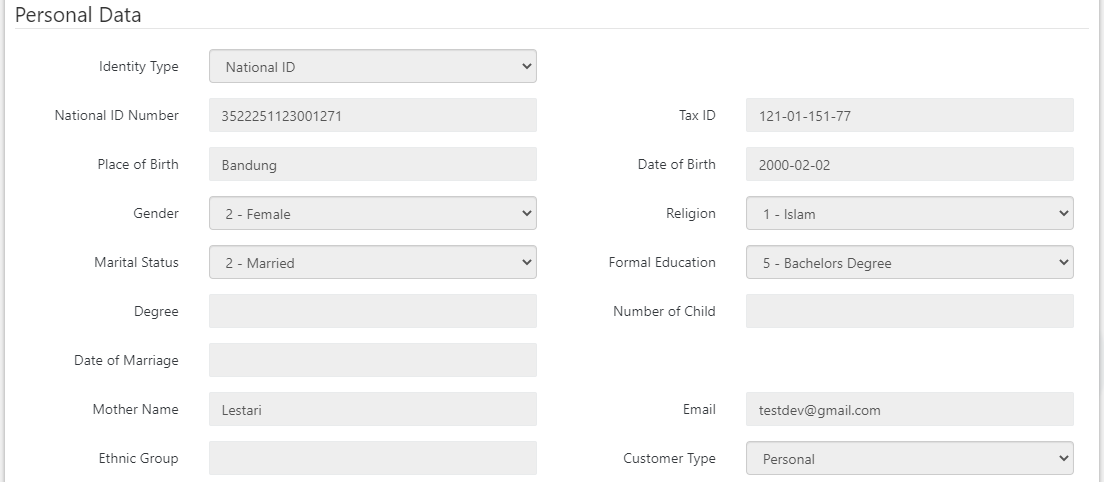Image resolution: width=1104 pixels, height=482 pixels.
Task: Click the Email input field
Action: pos(909,410)
